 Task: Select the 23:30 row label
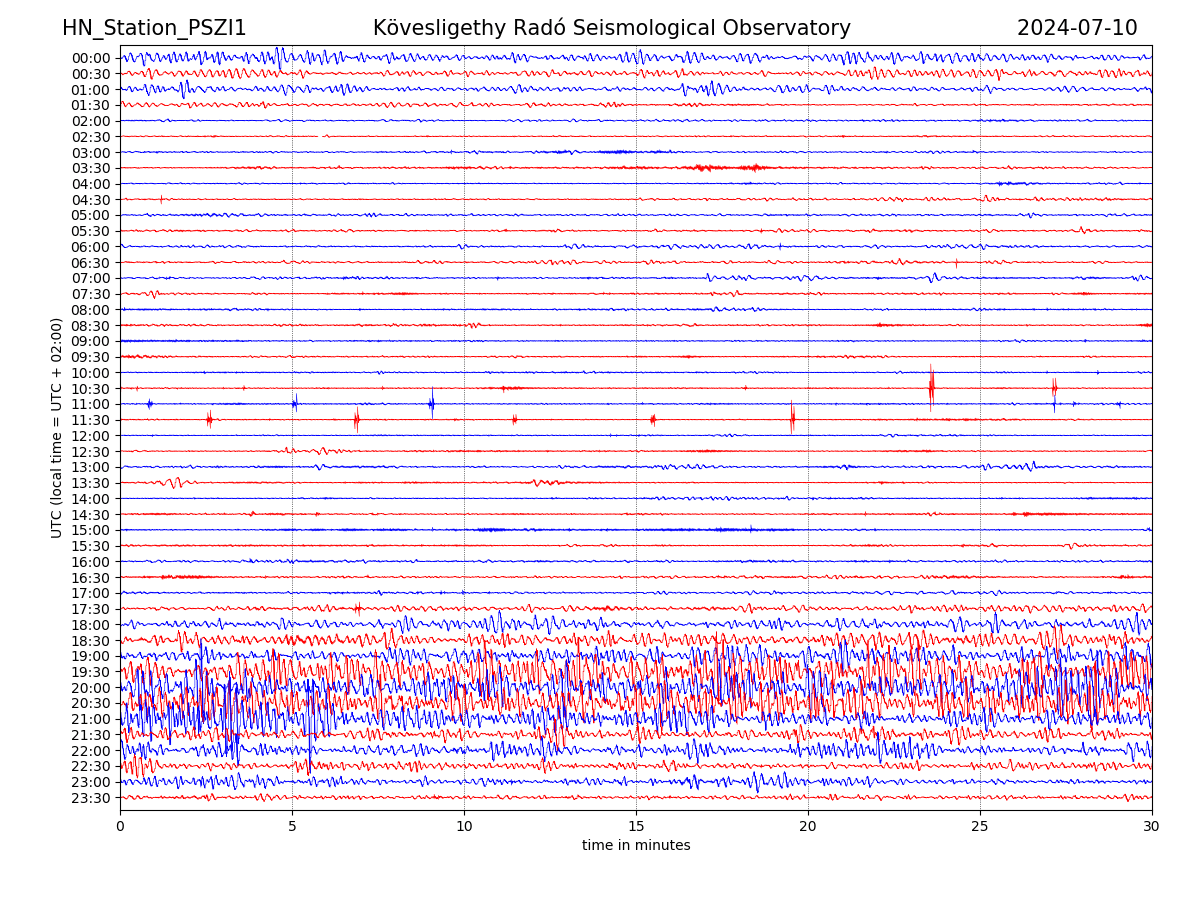(90, 798)
